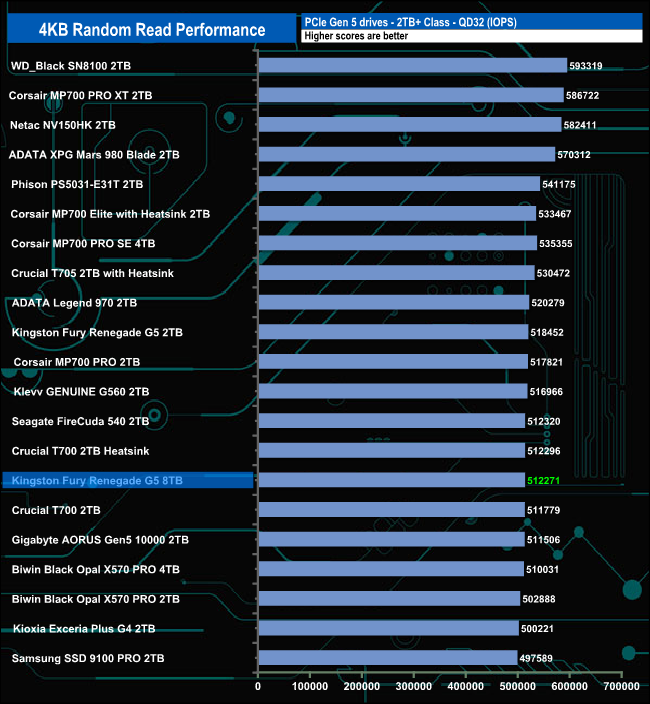650x704 pixels.
Task: Click highlighted 'Kingston Fury Renegade G5 8TB' label
Action: tap(97, 481)
